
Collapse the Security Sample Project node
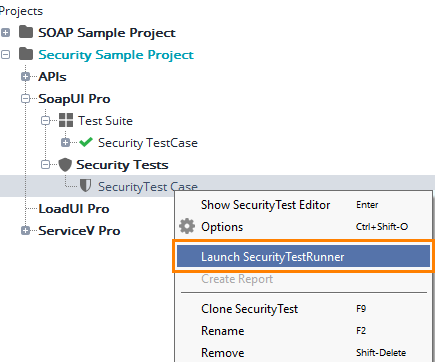point(5,55)
